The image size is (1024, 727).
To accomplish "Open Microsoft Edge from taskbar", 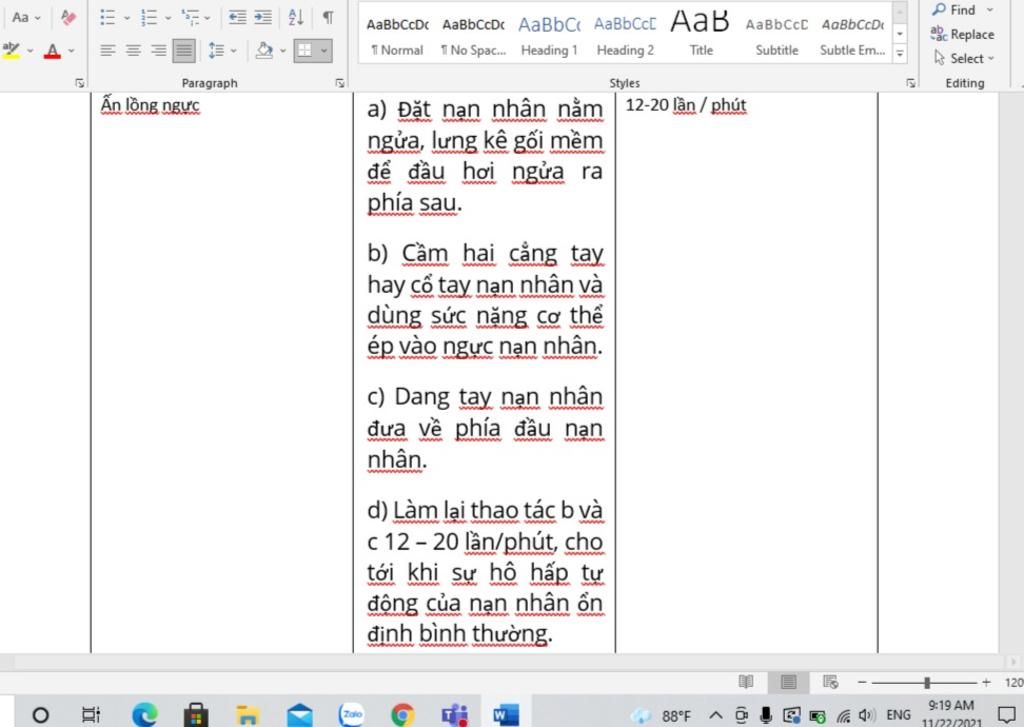I will (x=145, y=715).
